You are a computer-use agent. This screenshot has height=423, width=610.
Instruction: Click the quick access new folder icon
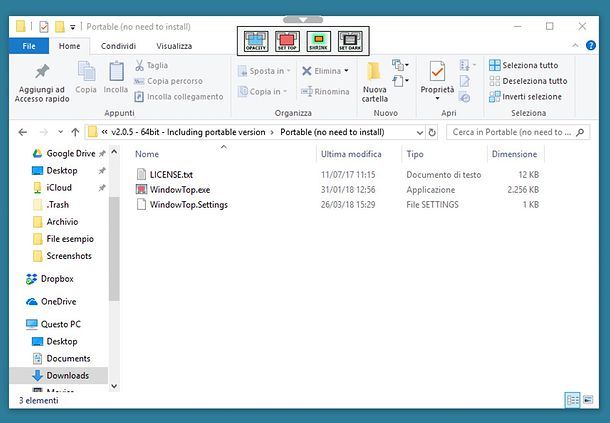pyautogui.click(x=60, y=27)
